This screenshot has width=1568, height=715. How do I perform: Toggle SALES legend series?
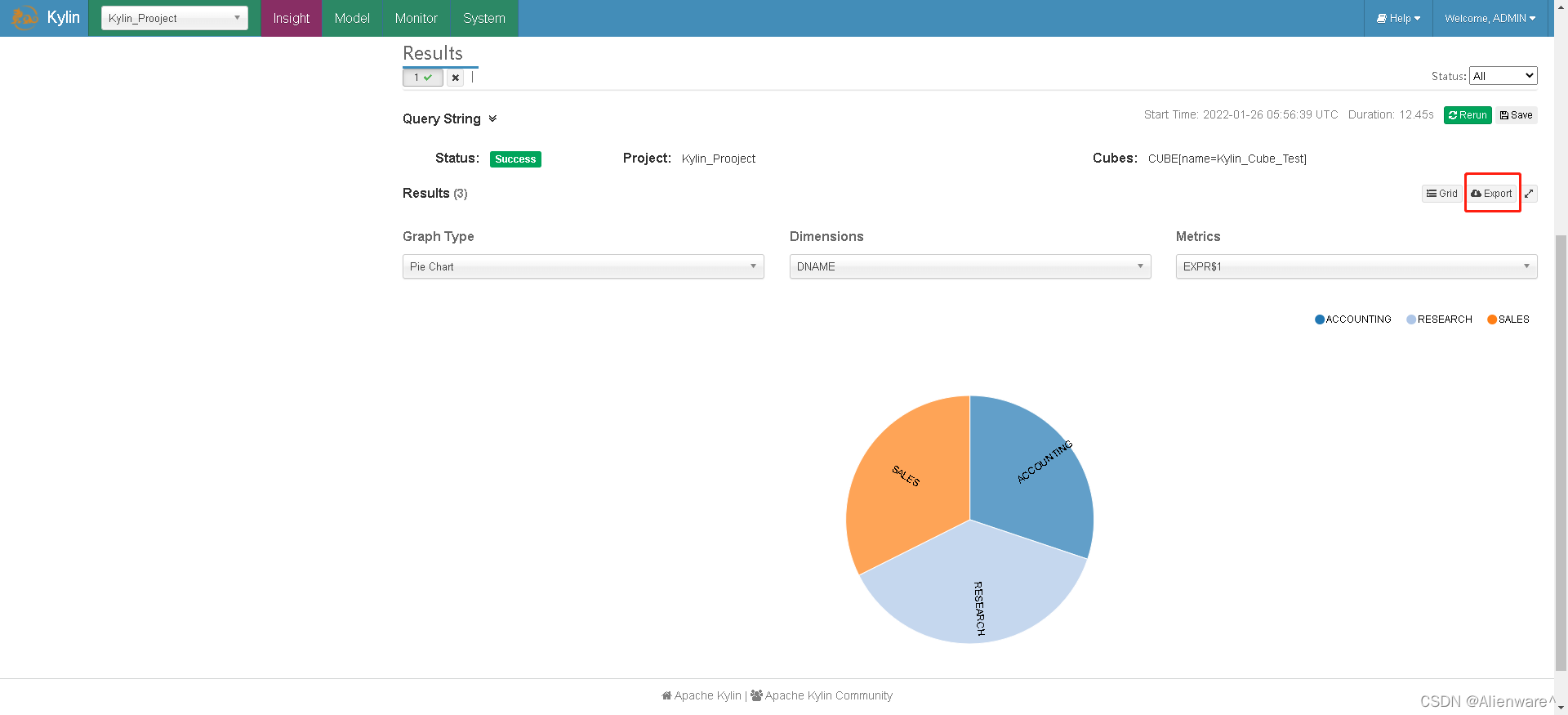click(x=1508, y=320)
